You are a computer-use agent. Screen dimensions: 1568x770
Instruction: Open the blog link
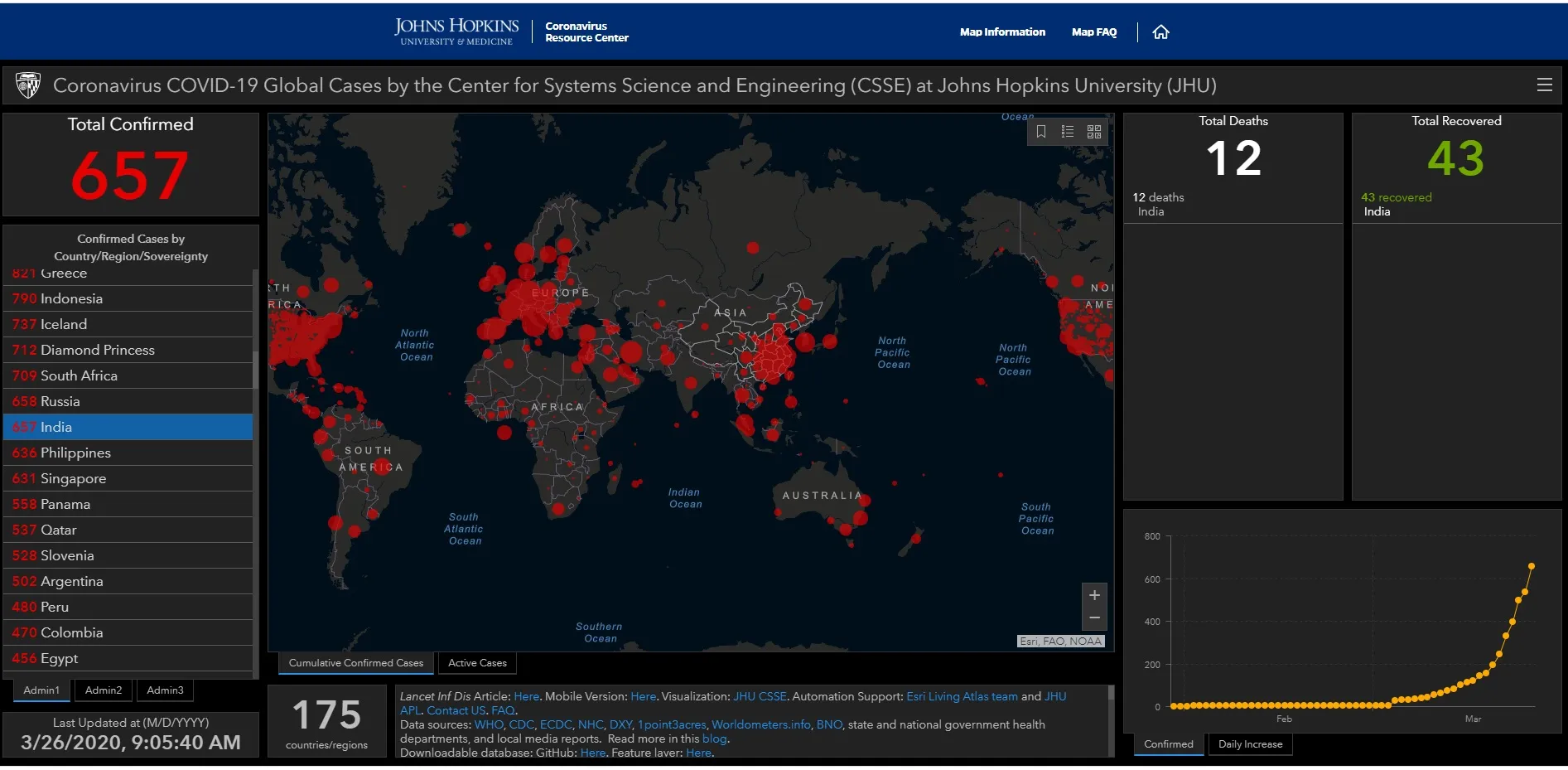[x=714, y=739]
